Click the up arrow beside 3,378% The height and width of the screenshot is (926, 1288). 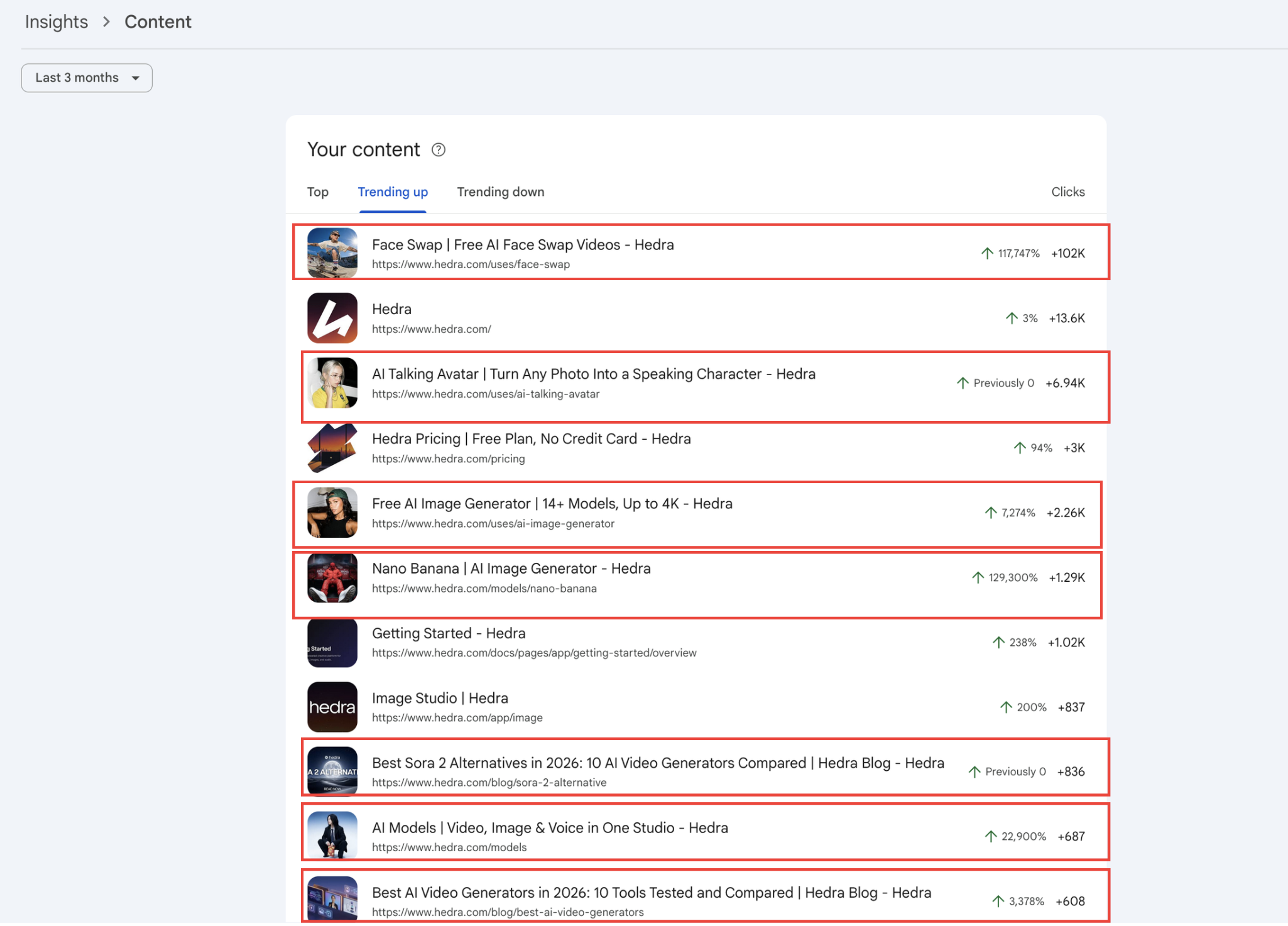click(x=998, y=901)
